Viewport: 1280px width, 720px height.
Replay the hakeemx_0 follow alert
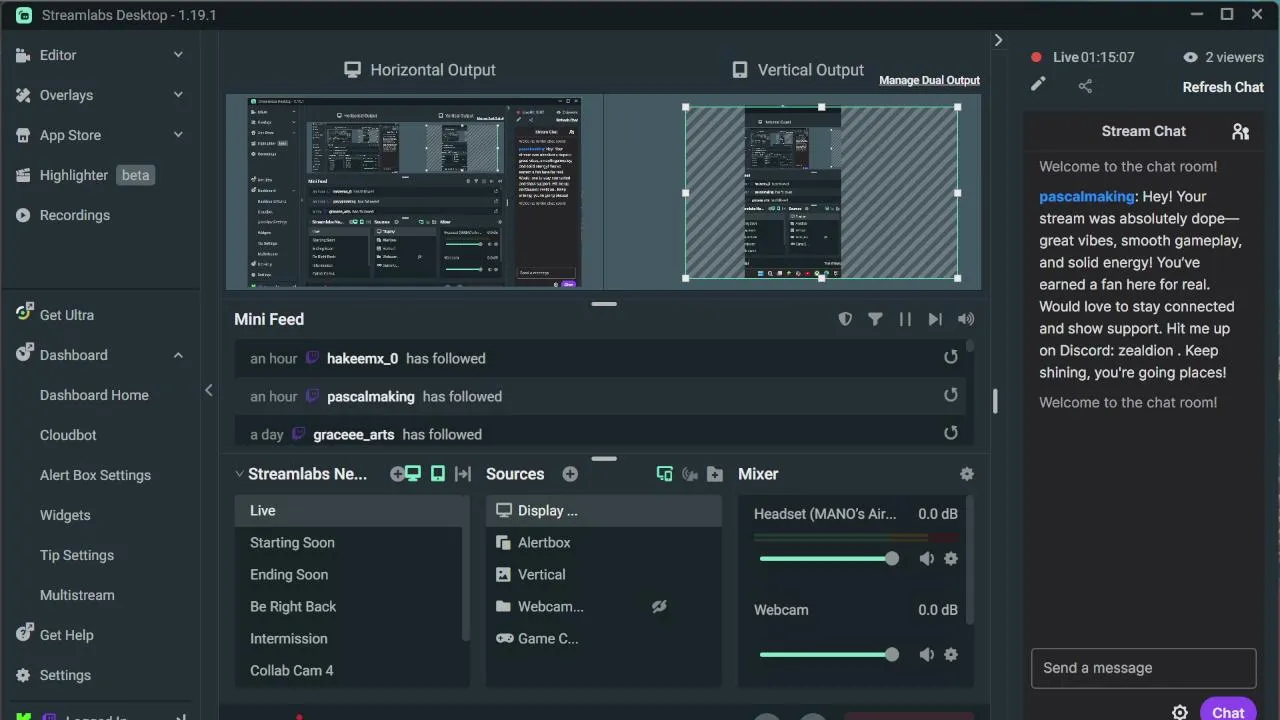(951, 357)
